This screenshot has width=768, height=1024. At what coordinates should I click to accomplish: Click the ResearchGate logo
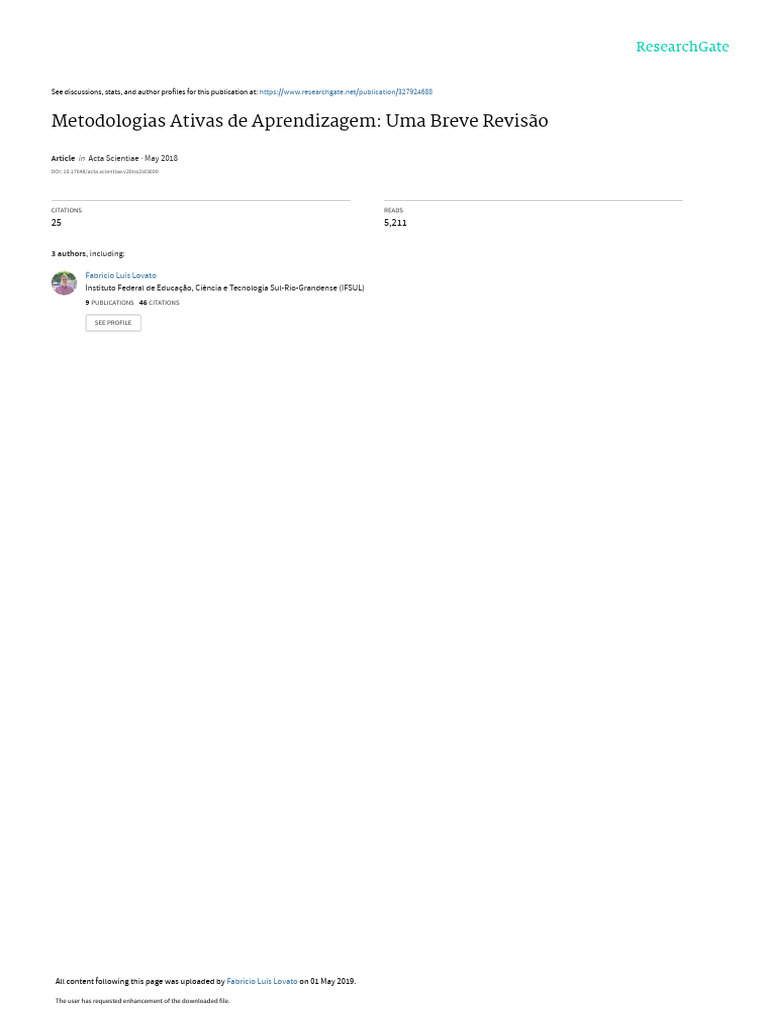pos(682,46)
